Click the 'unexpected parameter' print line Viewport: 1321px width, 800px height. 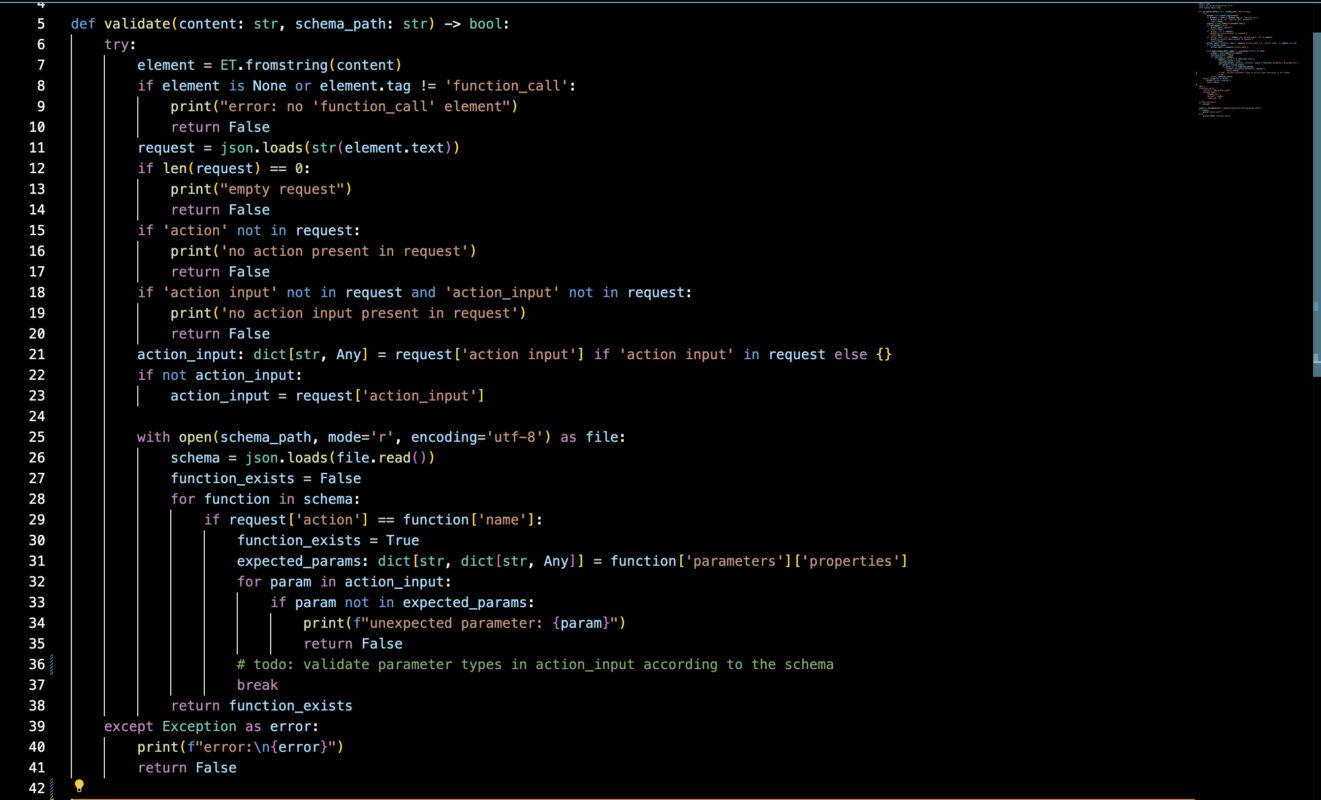(464, 623)
